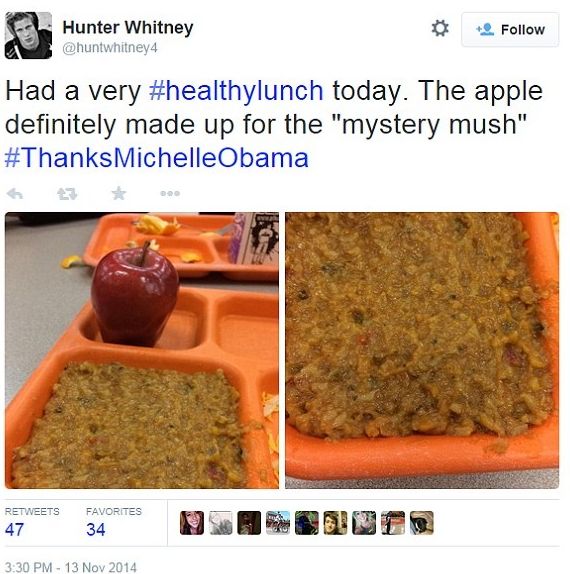
Task: Open the gear settings dropdown
Action: coord(440,28)
